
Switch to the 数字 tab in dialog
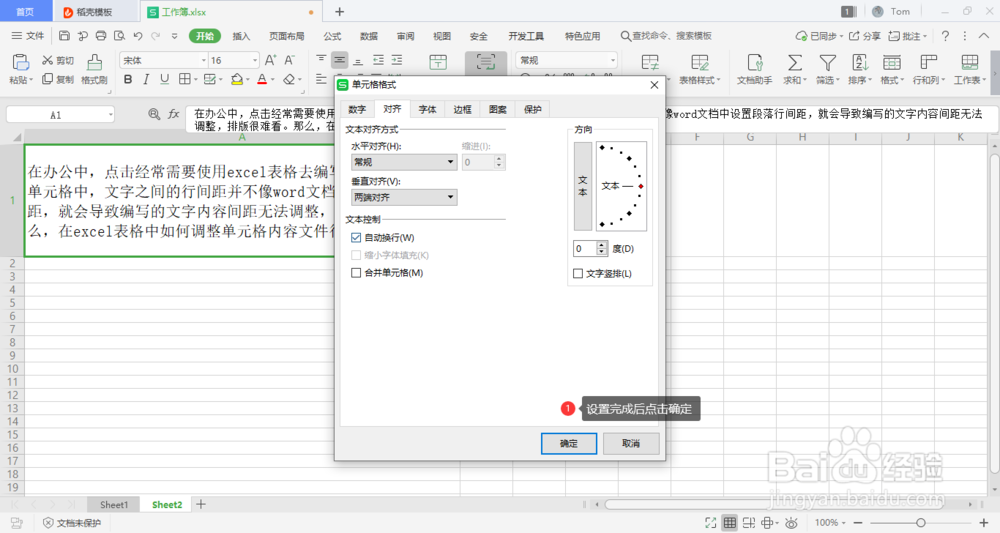click(357, 110)
